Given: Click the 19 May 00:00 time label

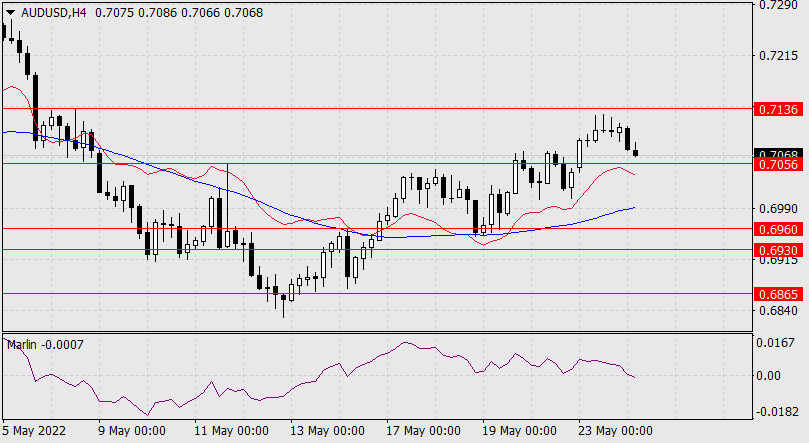Looking at the screenshot, I should (519, 431).
